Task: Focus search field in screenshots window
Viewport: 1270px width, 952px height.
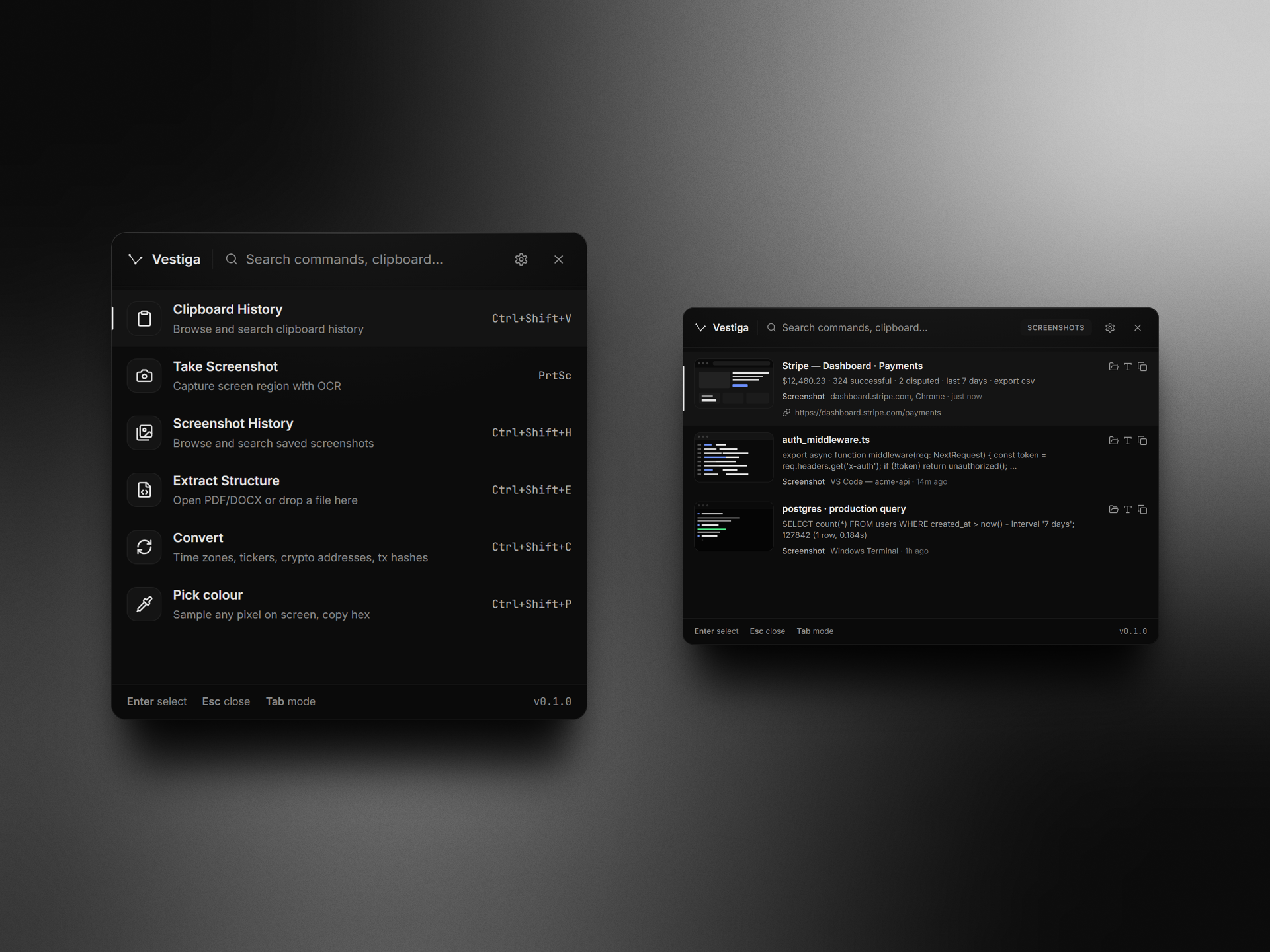Action: 890,327
